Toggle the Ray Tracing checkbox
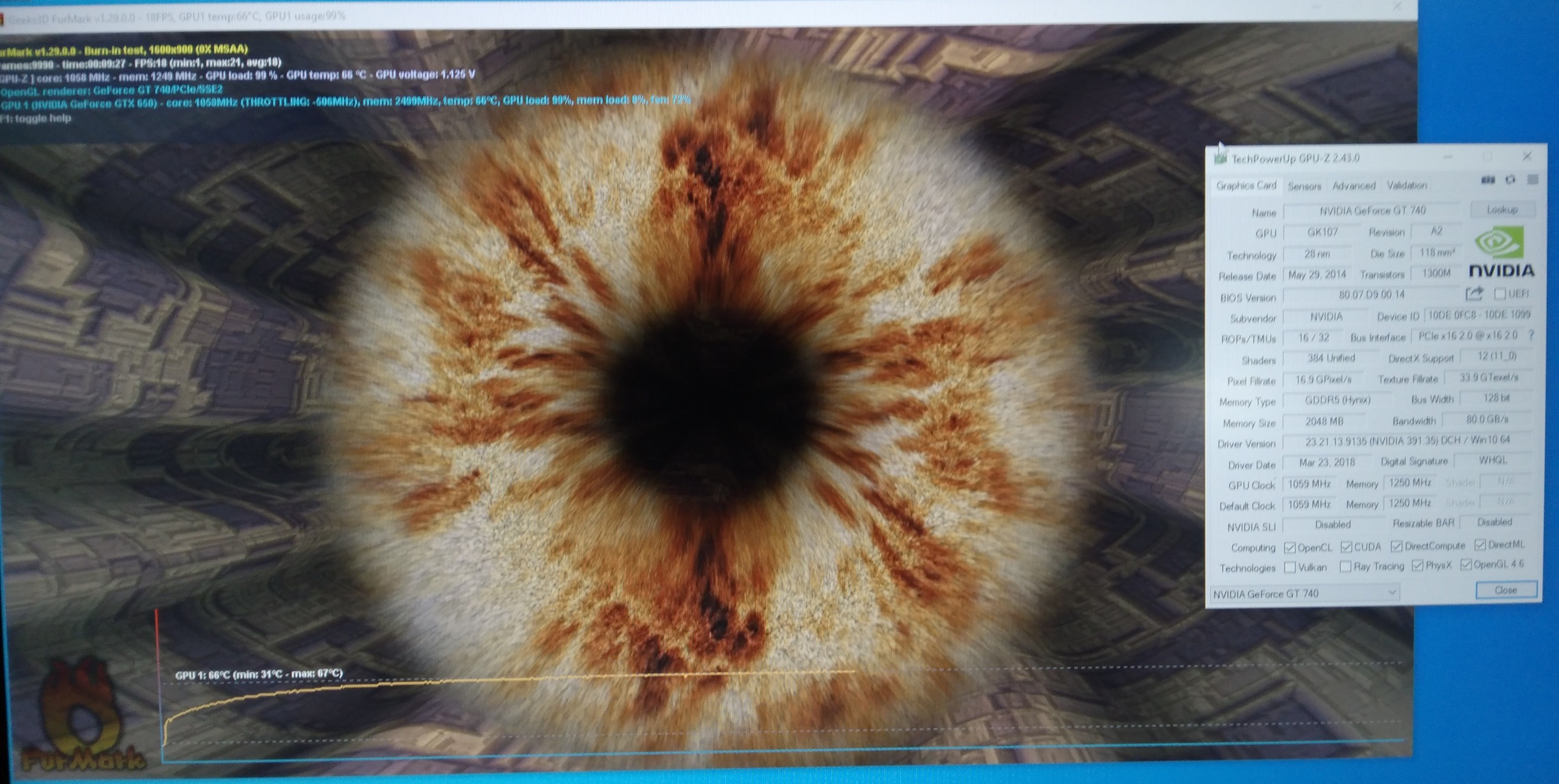Image resolution: width=1559 pixels, height=784 pixels. click(x=1346, y=567)
